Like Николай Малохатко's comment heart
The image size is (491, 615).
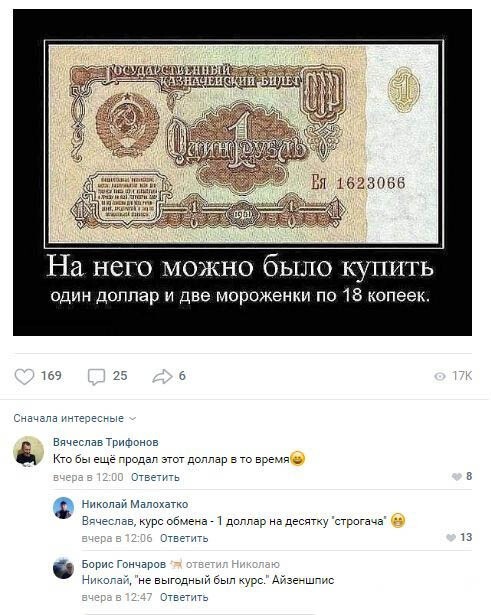tap(451, 537)
